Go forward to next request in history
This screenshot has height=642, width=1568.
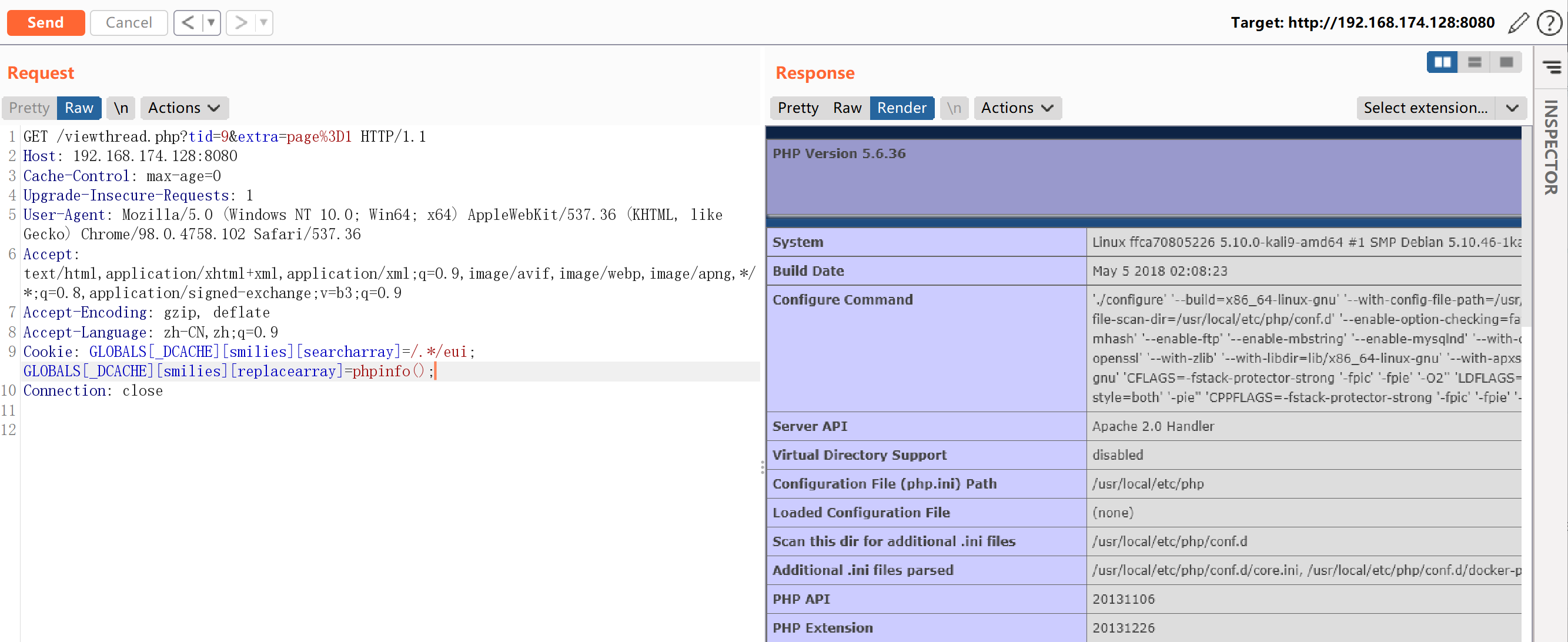[x=241, y=23]
